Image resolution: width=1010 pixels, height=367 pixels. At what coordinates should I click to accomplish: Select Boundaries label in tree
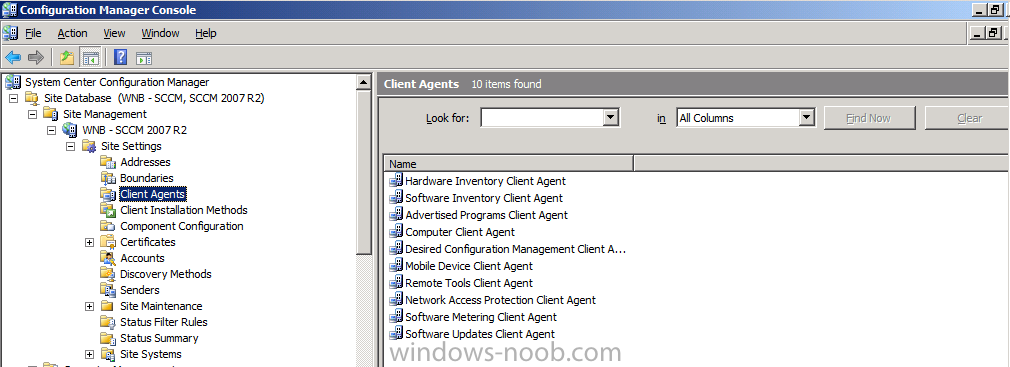tap(146, 178)
